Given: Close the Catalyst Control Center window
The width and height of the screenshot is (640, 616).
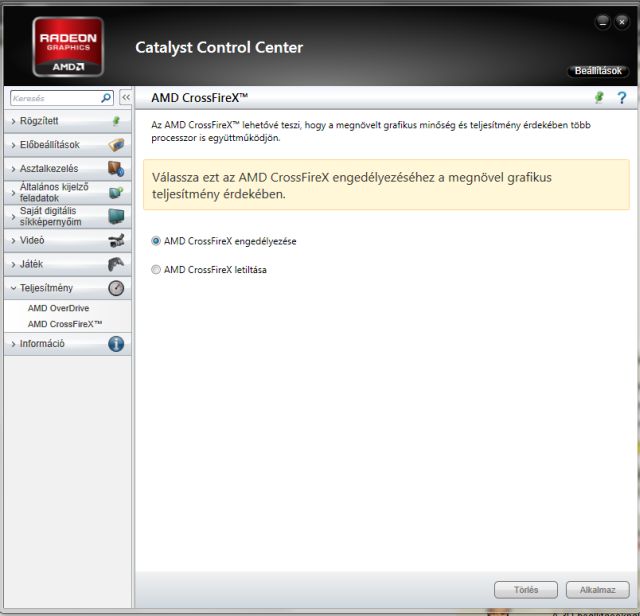Looking at the screenshot, I should [622, 22].
